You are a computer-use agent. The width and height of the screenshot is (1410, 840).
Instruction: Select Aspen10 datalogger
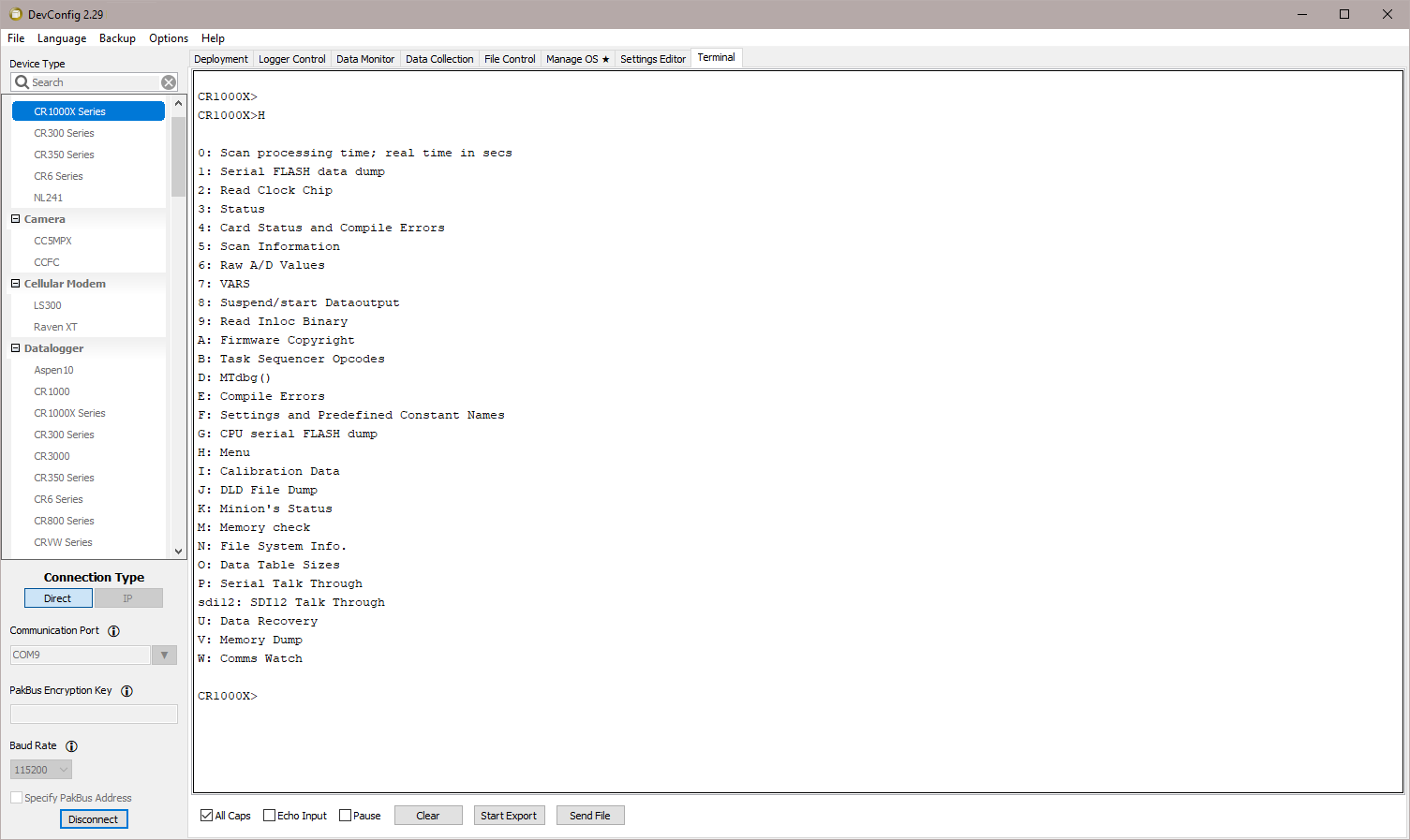pyautogui.click(x=54, y=370)
